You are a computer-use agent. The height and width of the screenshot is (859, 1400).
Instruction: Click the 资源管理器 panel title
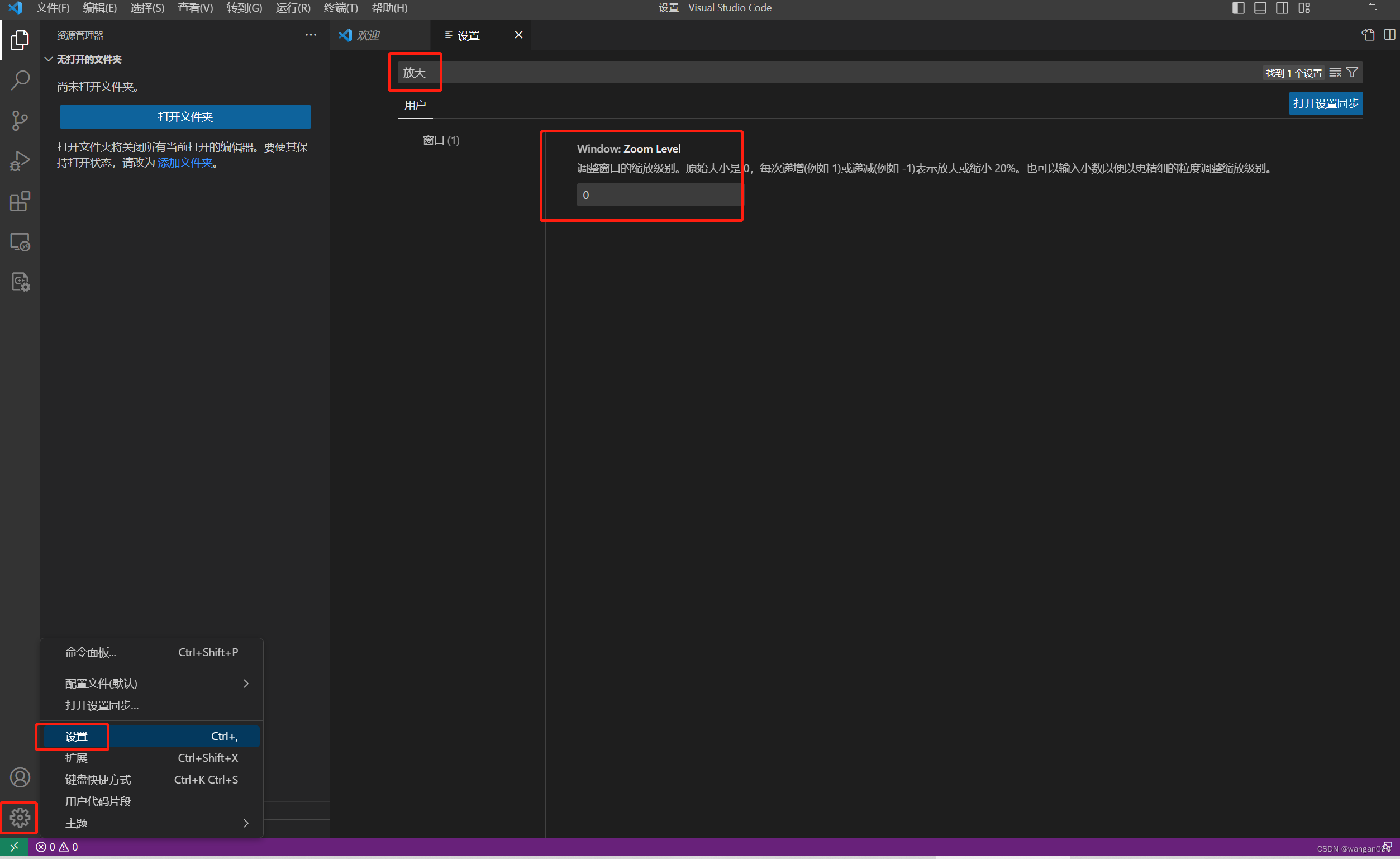click(80, 35)
